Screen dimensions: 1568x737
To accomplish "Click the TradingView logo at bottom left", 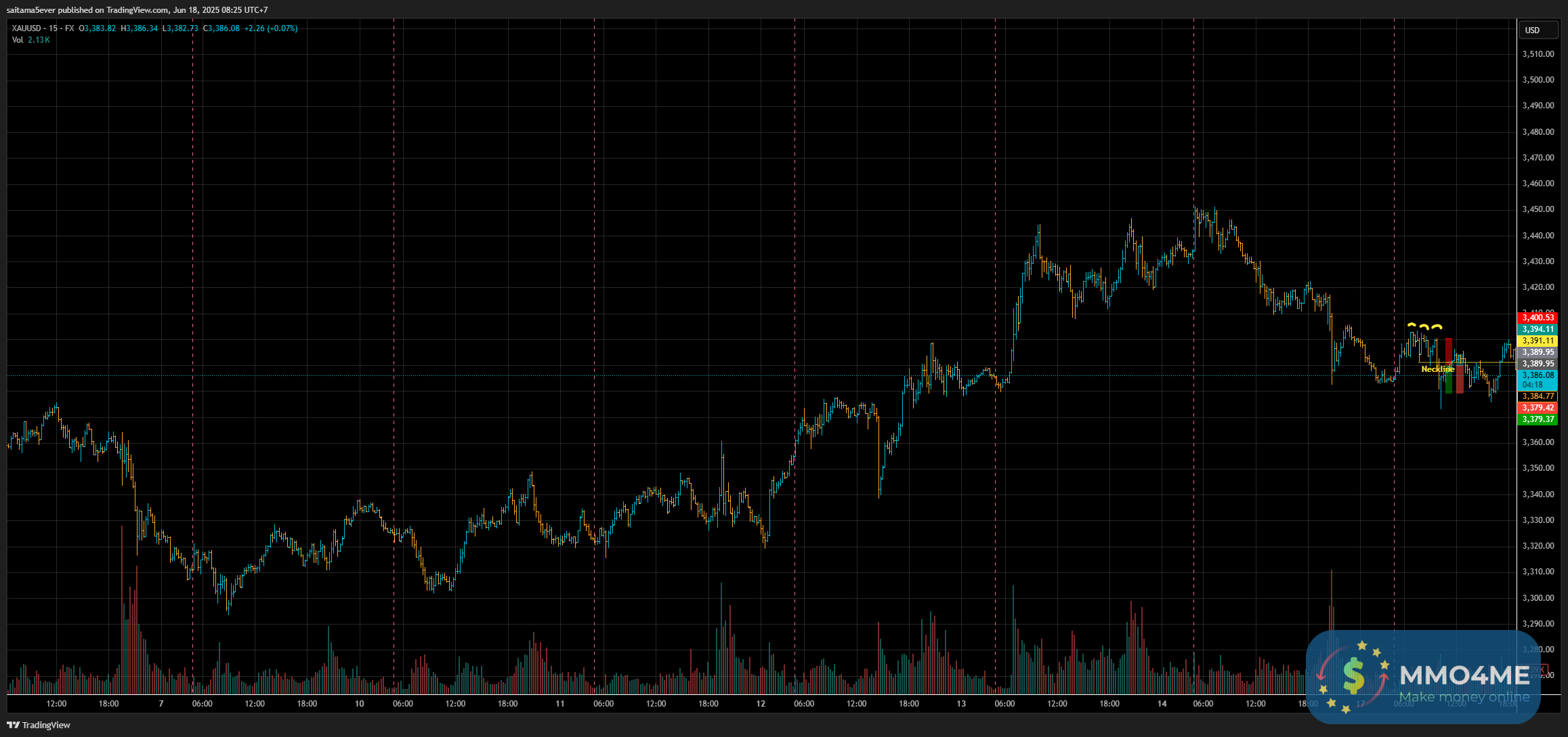I will pyautogui.click(x=39, y=725).
